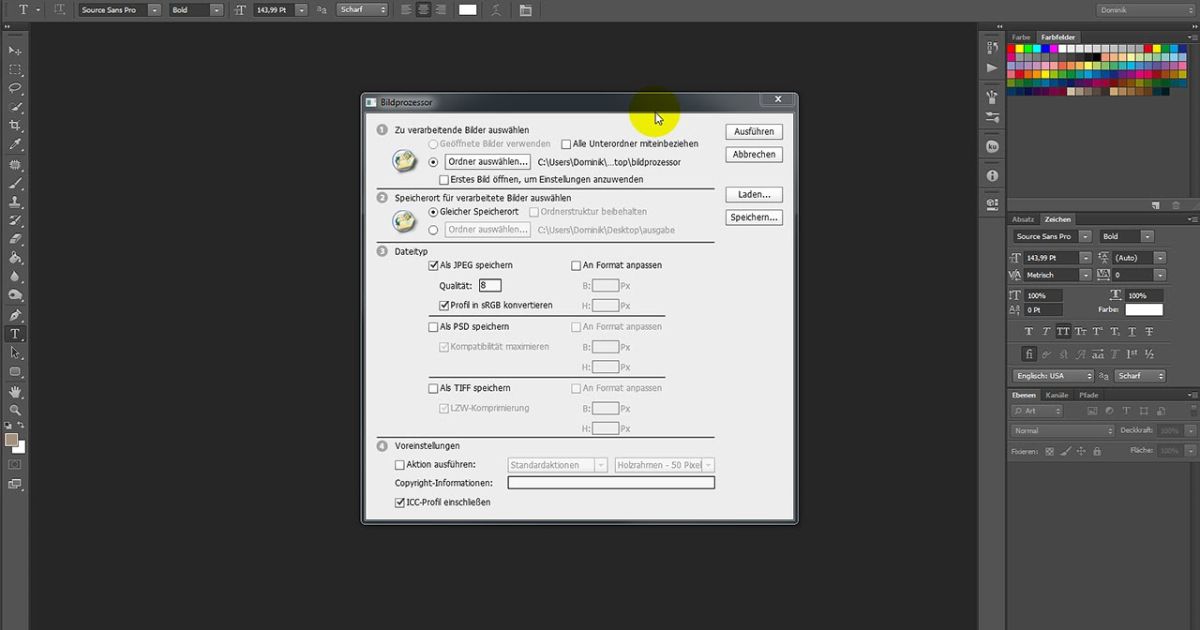The height and width of the screenshot is (630, 1200).
Task: Click the Ausführen button
Action: [x=753, y=131]
